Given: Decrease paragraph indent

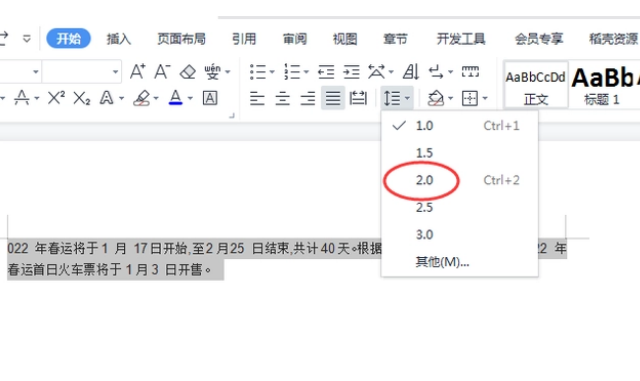Looking at the screenshot, I should coord(326,72).
